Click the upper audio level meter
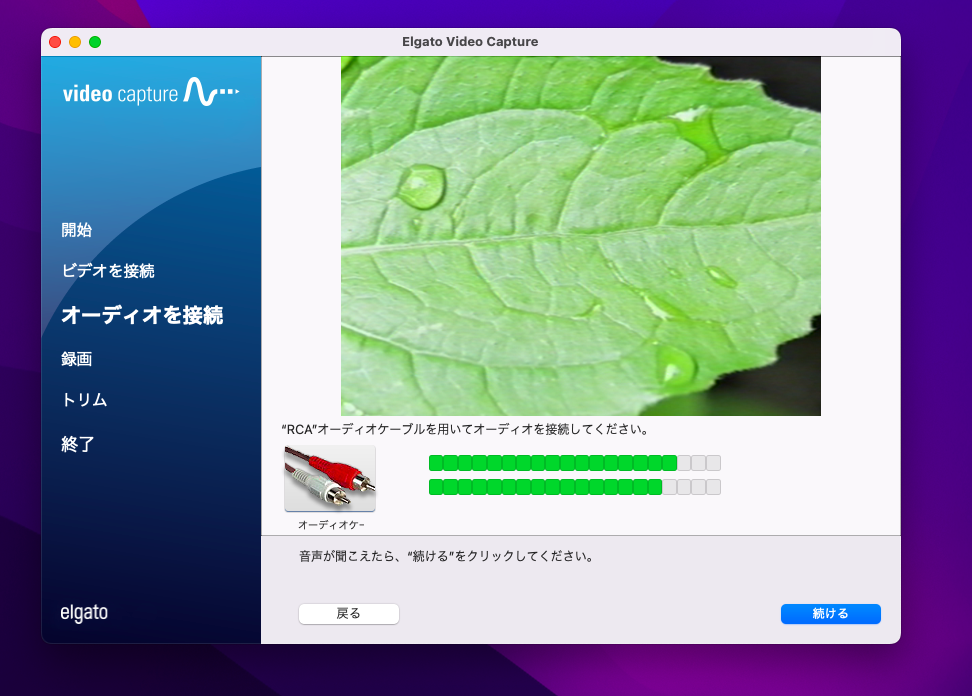The image size is (972, 696). 574,463
